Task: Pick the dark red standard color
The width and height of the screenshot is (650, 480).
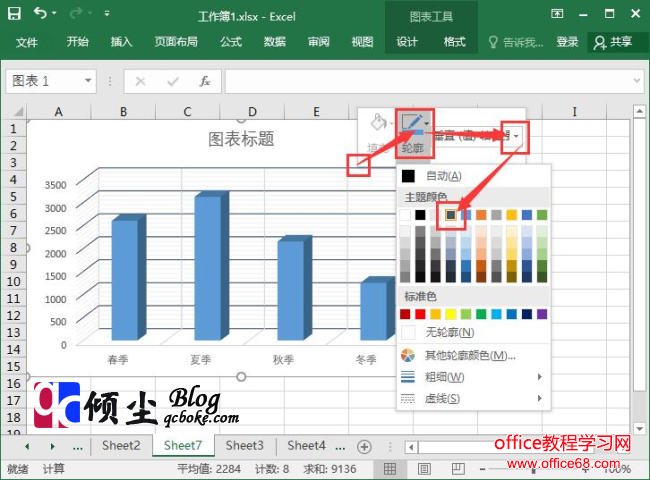Action: [405, 314]
